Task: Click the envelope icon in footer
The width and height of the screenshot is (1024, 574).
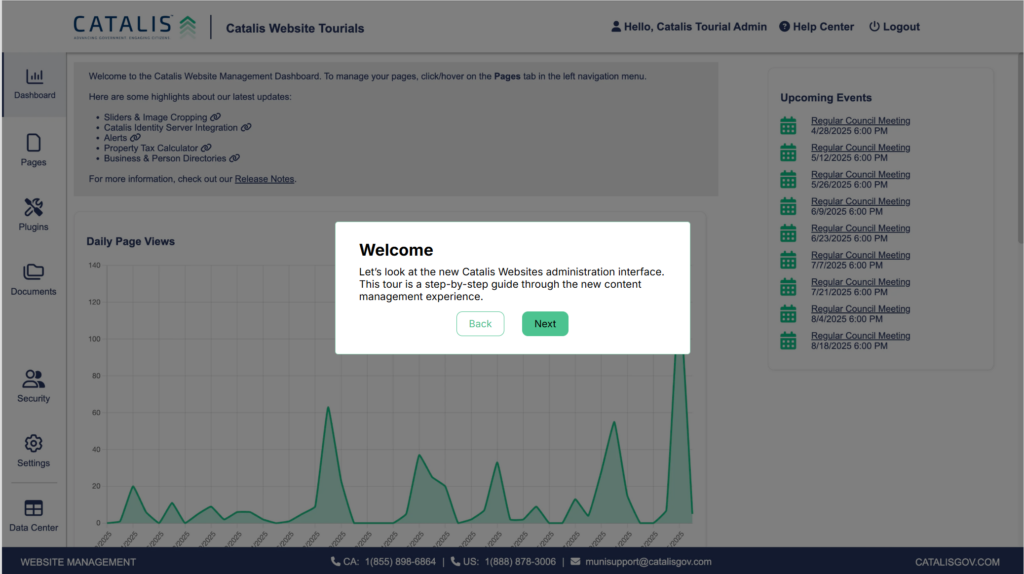Action: click(575, 562)
